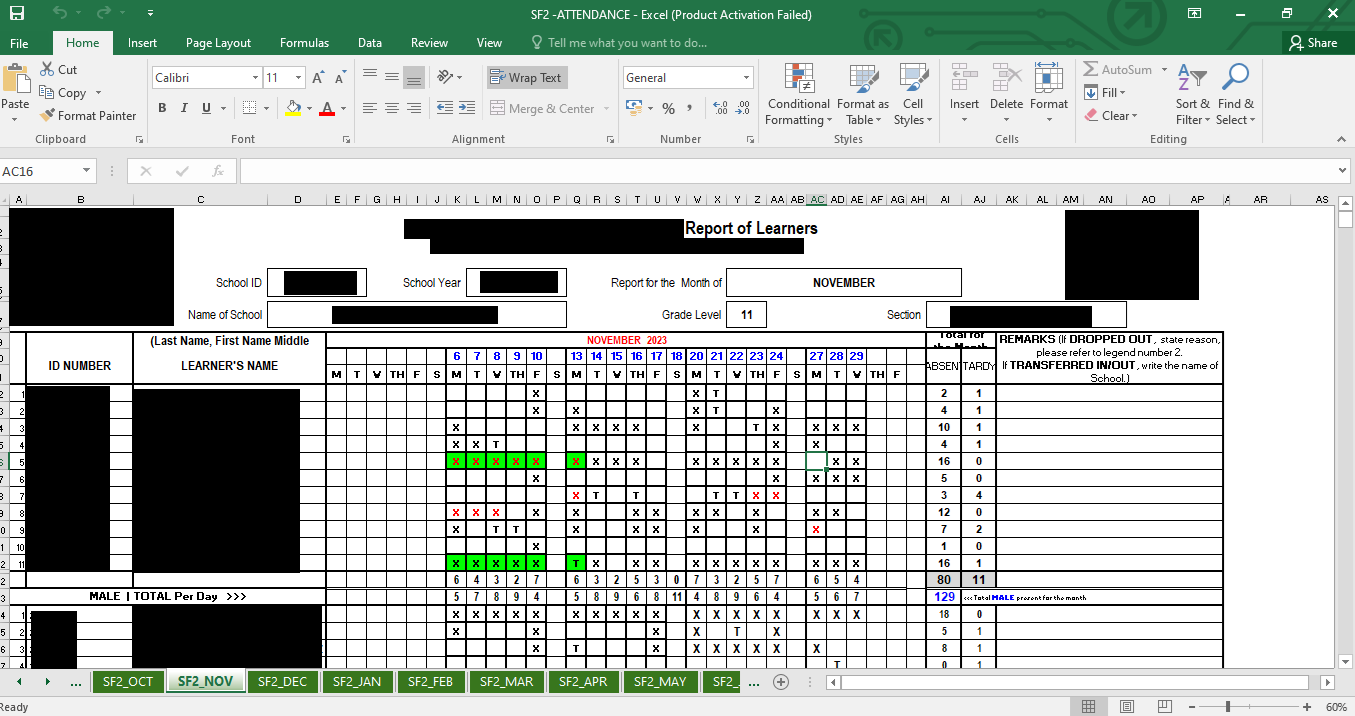Open the Font Color dropdown arrow
The image size is (1355, 716).
point(343,108)
